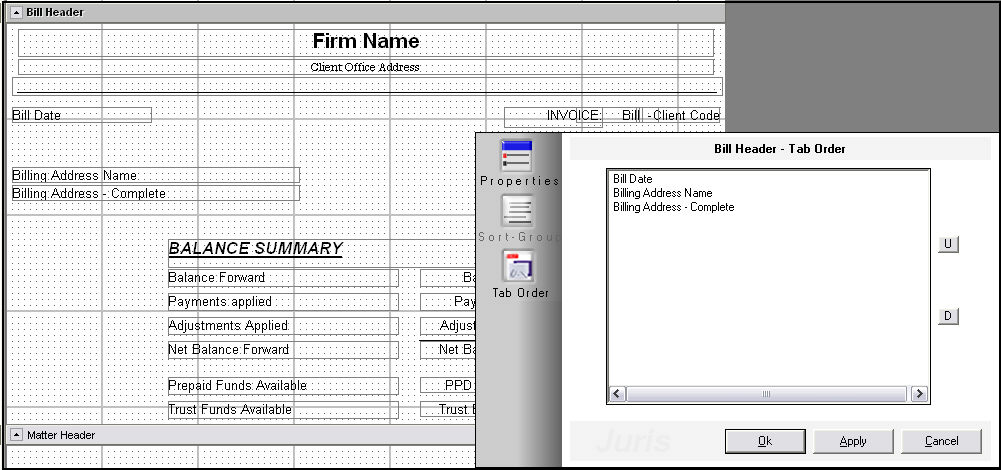Select the Tab Order icon

[x=518, y=268]
